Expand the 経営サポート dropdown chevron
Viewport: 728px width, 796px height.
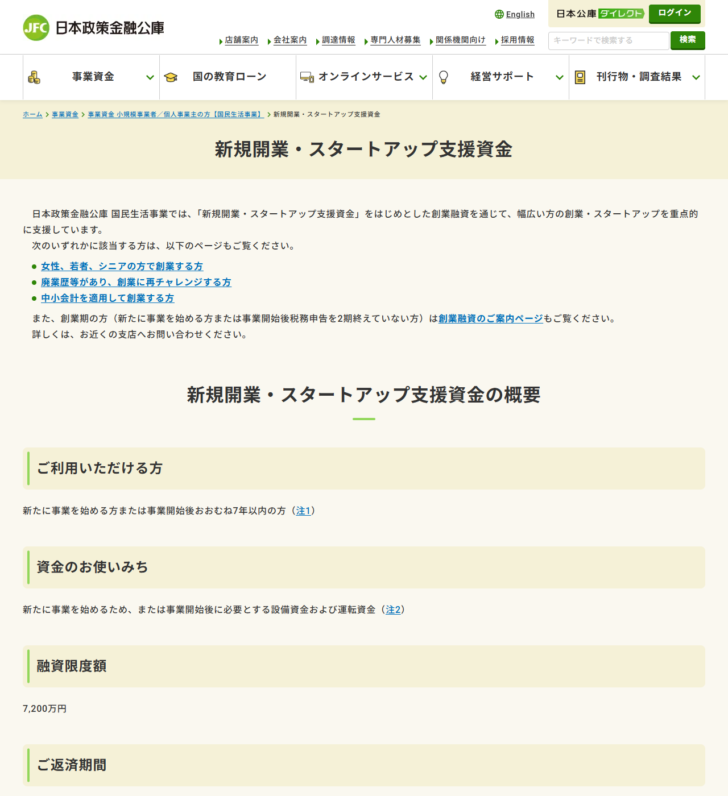559,78
